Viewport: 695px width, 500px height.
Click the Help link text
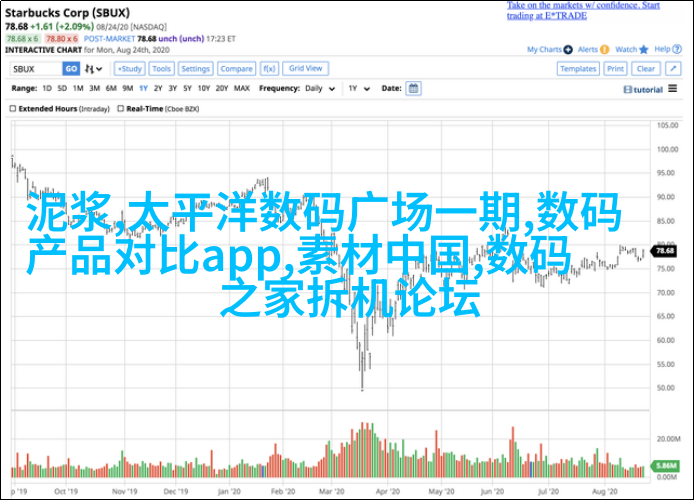tap(662, 49)
